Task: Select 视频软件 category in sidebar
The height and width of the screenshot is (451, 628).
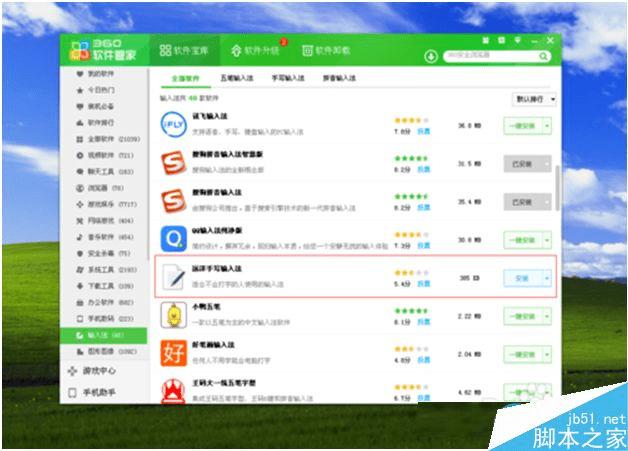Action: pos(105,155)
